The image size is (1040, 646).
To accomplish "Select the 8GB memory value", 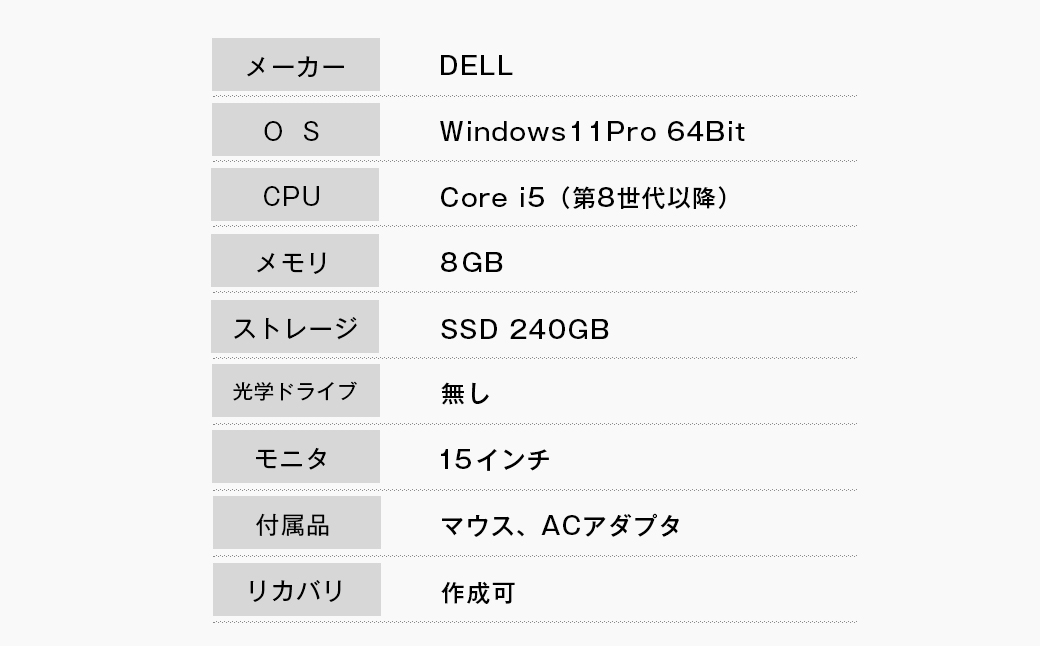I will tap(471, 263).
